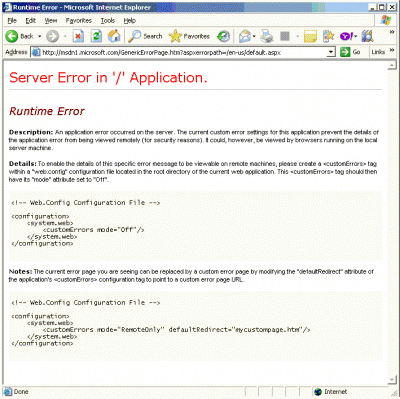Click the Windows flag logo throbber
400x399 pixels.
[386, 20]
